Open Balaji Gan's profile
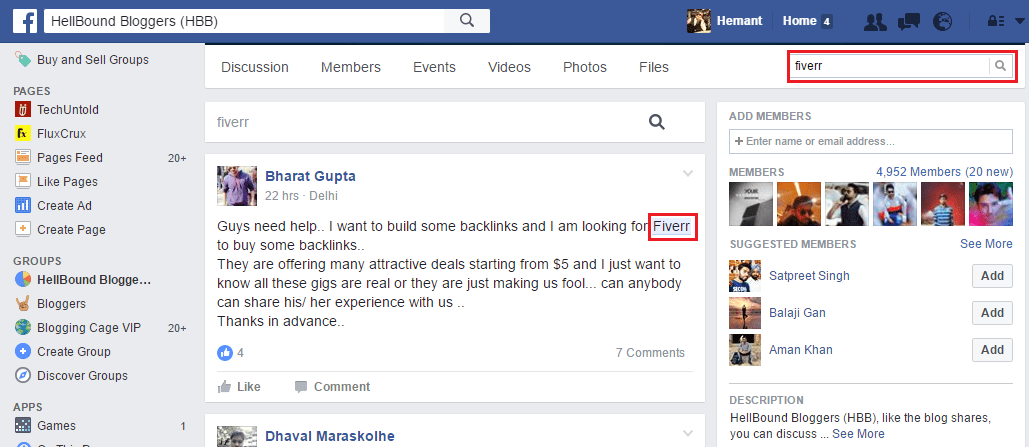 (x=797, y=312)
